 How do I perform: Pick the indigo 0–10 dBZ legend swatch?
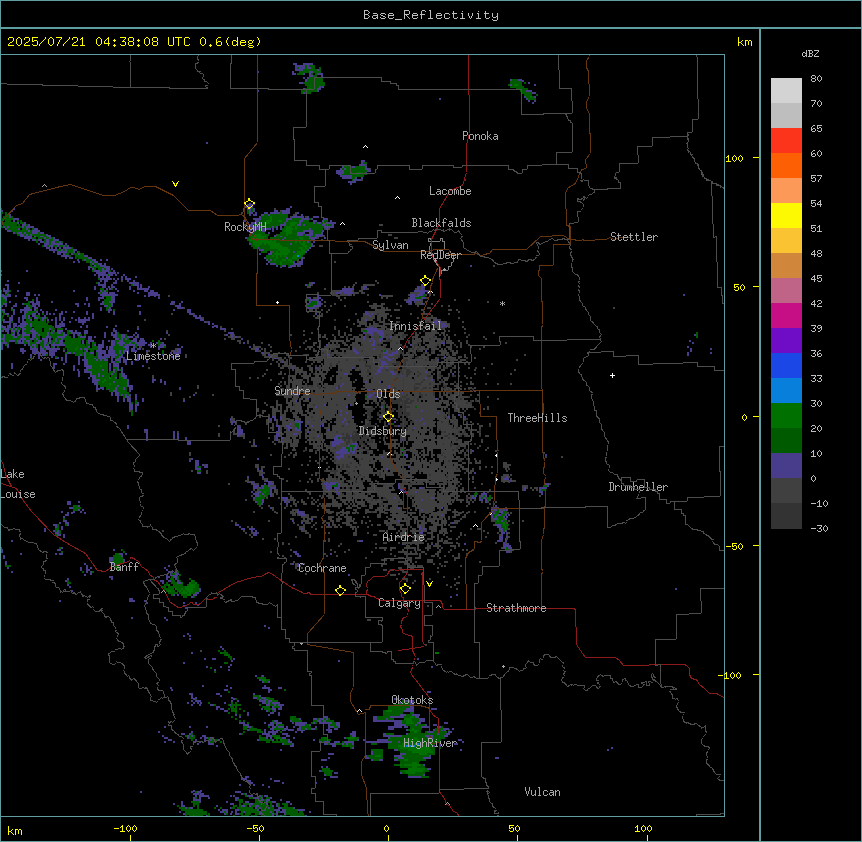(786, 466)
